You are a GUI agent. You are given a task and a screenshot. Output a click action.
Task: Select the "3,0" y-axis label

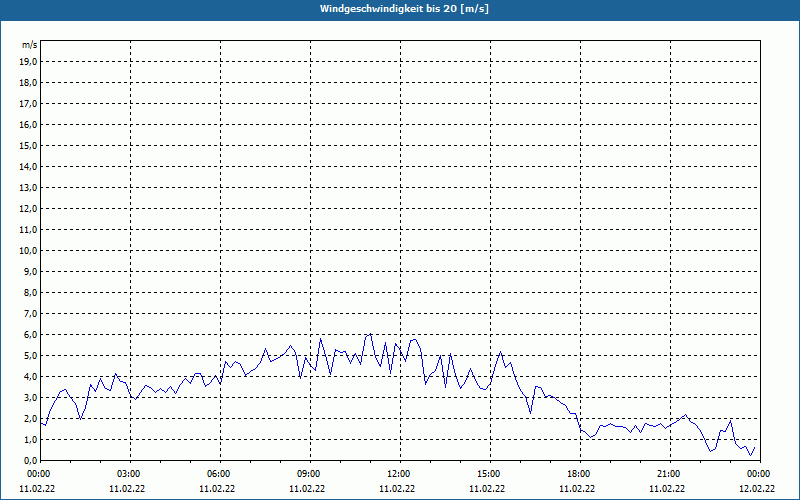click(30, 397)
